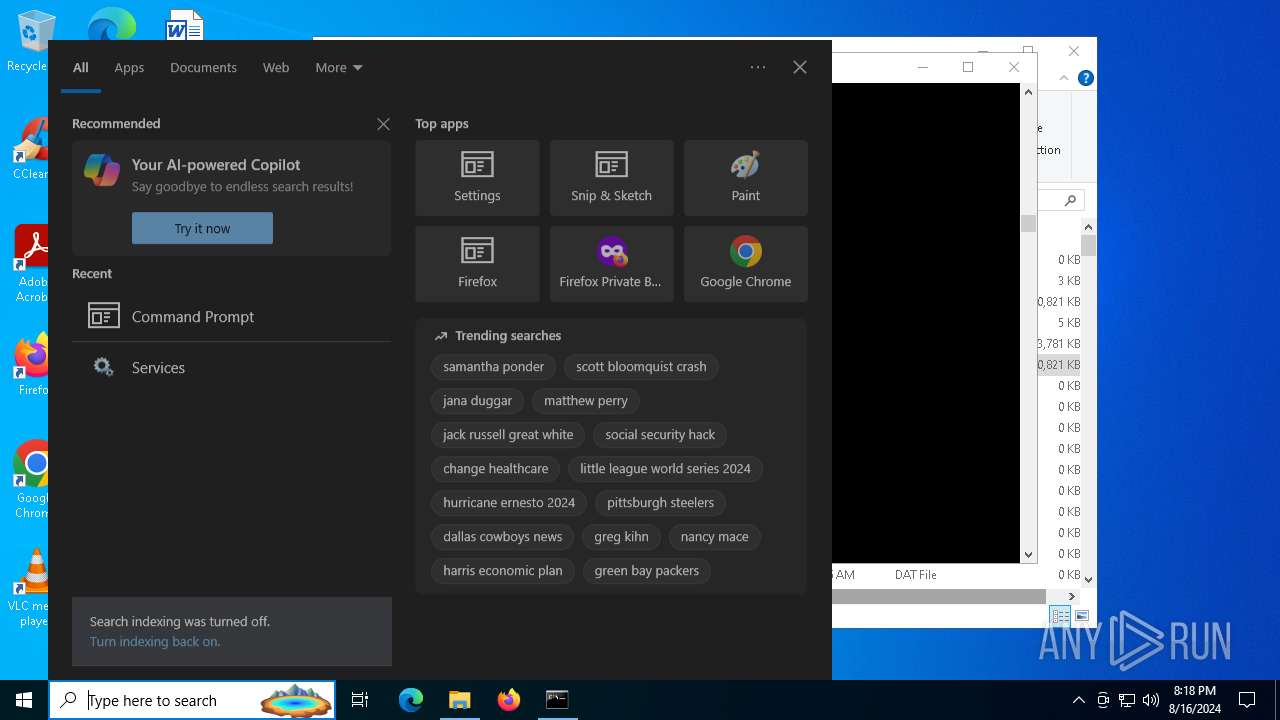The image size is (1280, 720).
Task: Launch Snip & Sketch from Top apps
Action: 611,178
